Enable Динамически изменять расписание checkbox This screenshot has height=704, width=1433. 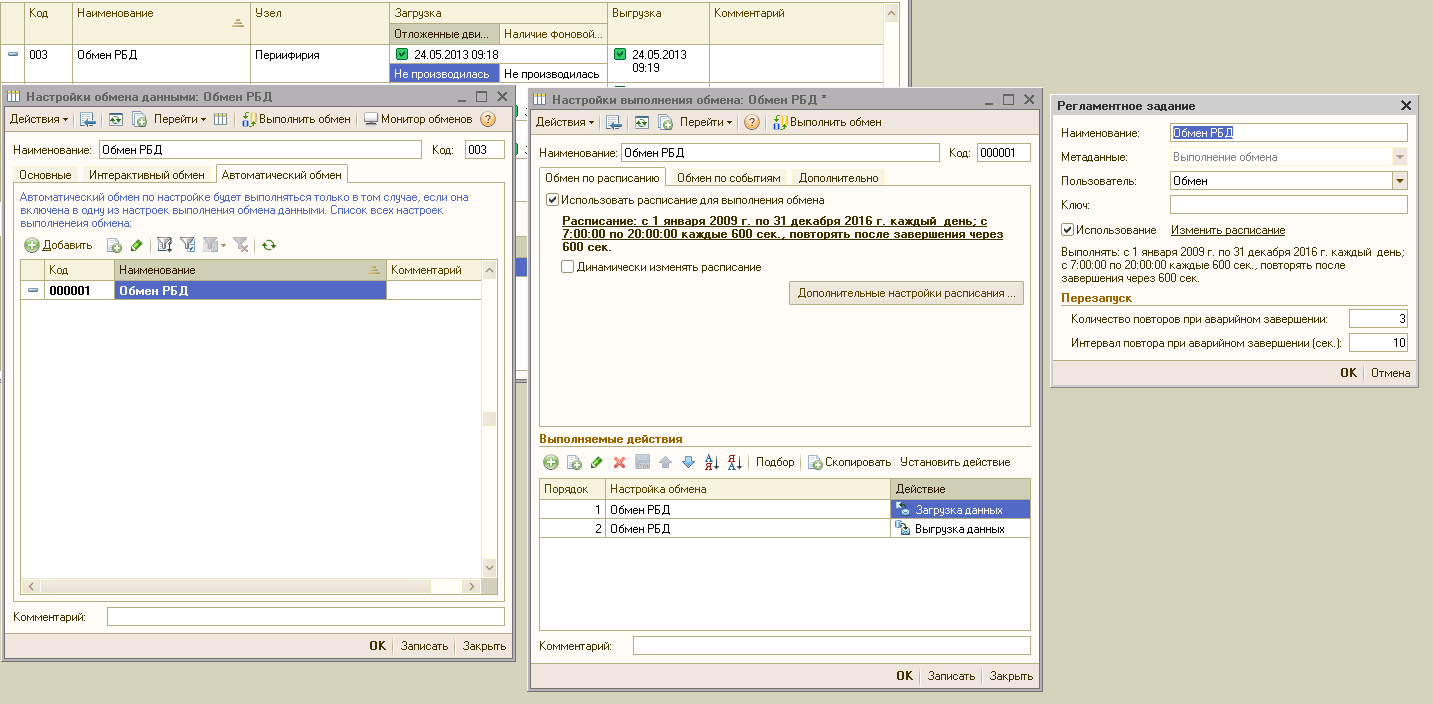tap(567, 267)
